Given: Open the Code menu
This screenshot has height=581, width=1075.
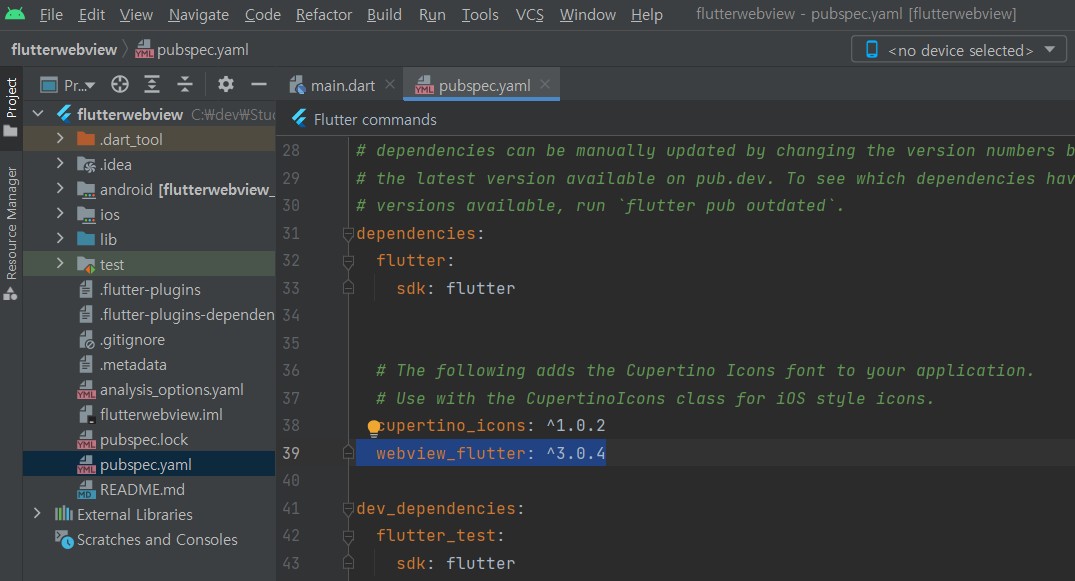Looking at the screenshot, I should pyautogui.click(x=263, y=14).
